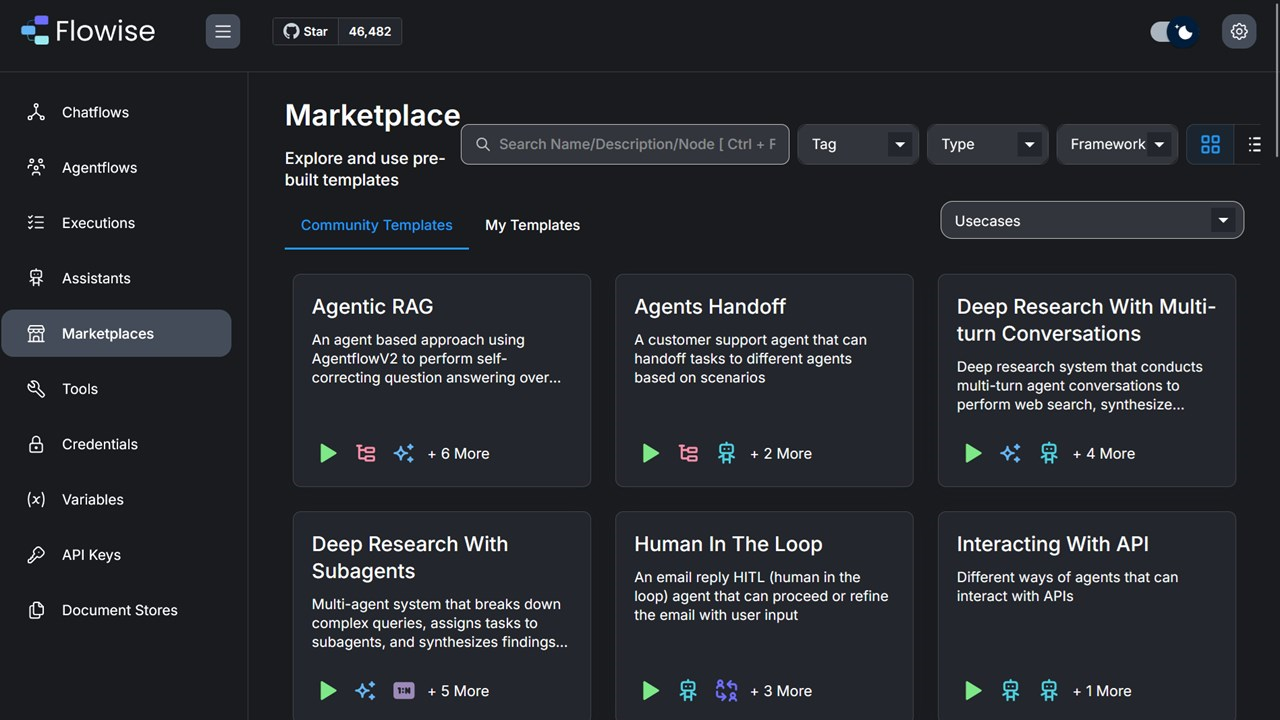Expand the Usecases dropdown
Screen dimensions: 1280x720
pyautogui.click(x=1092, y=221)
